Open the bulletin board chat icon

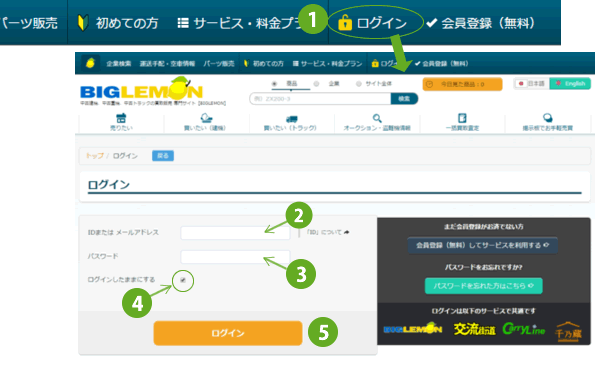pos(548,118)
